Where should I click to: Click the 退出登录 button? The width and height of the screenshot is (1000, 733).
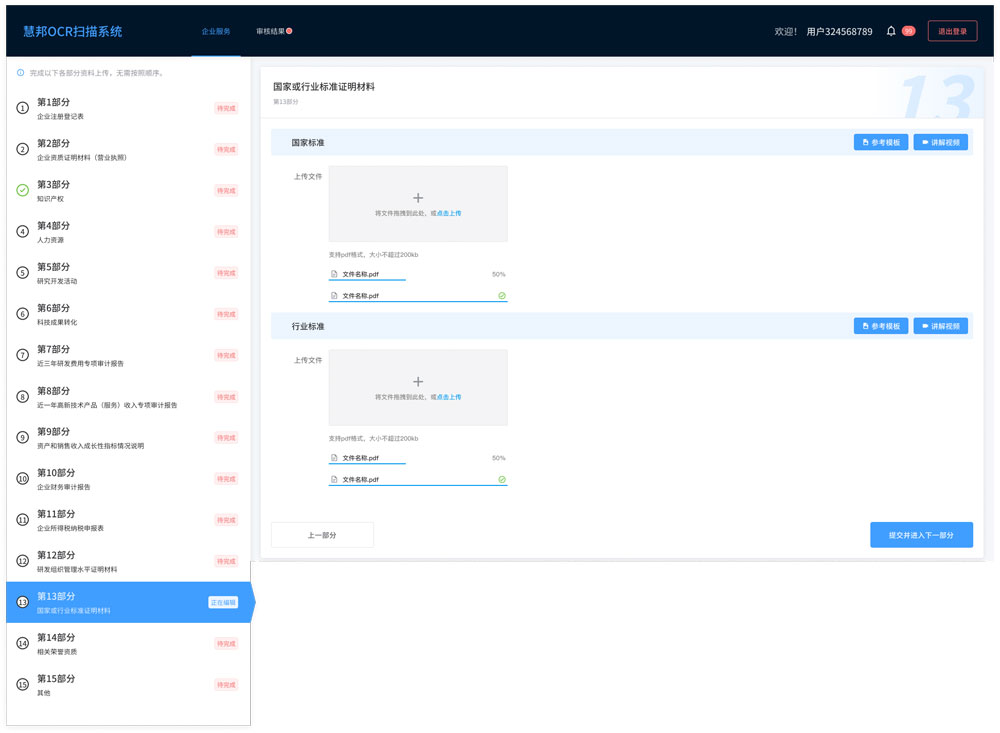952,31
